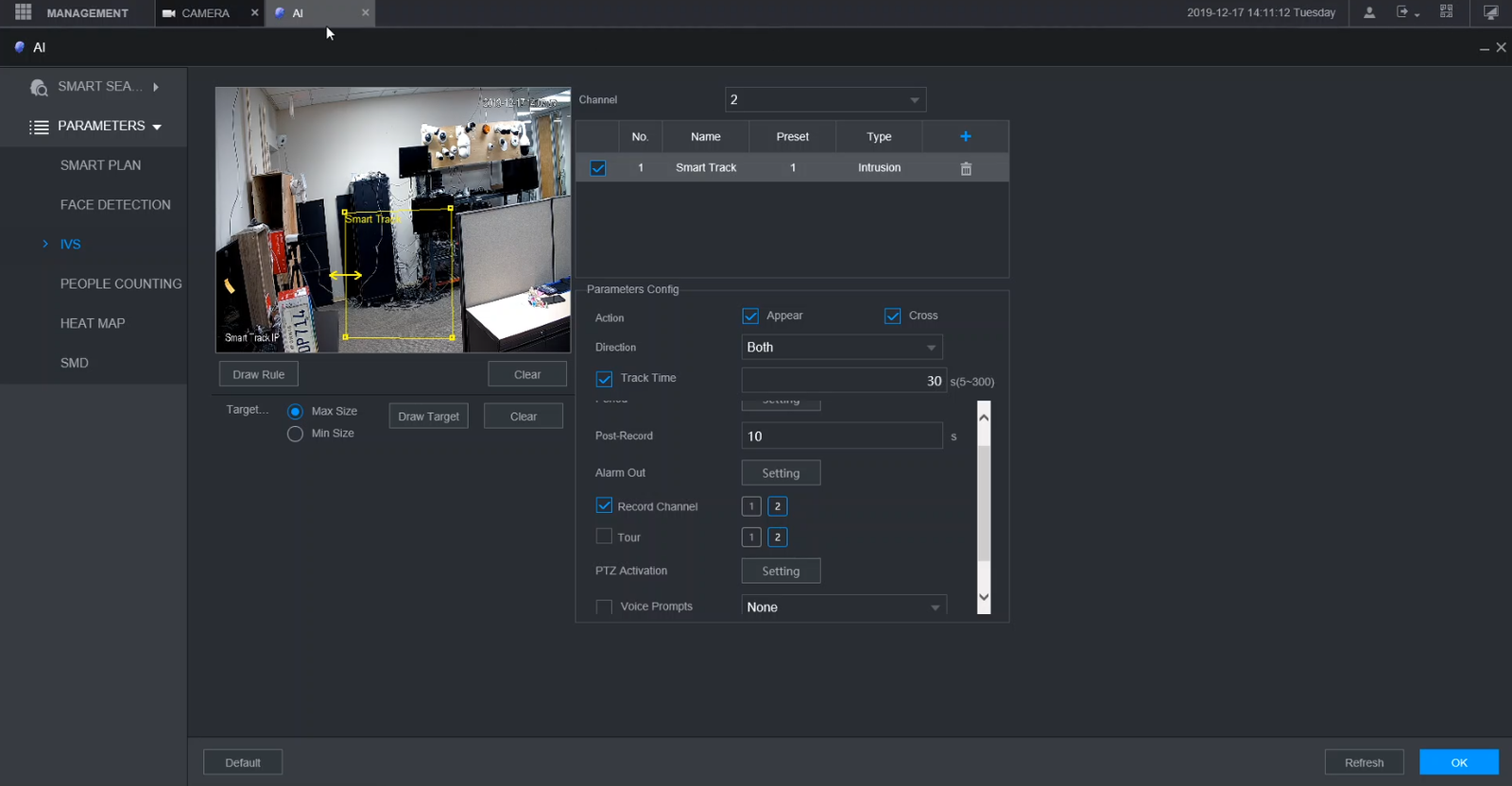This screenshot has height=786, width=1512.
Task: Delete the Smart Track rule via trash icon
Action: click(966, 168)
